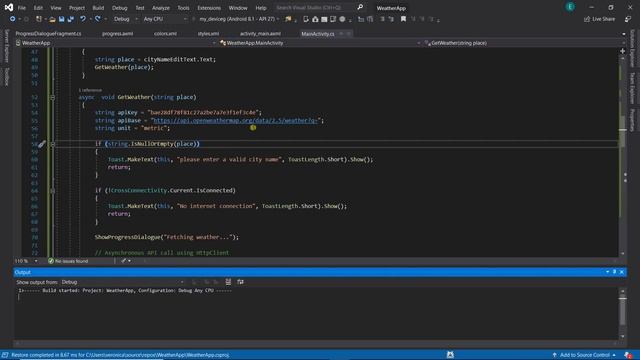This screenshot has width=640, height=360.
Task: Open the Analyze menu
Action: click(x=161, y=8)
